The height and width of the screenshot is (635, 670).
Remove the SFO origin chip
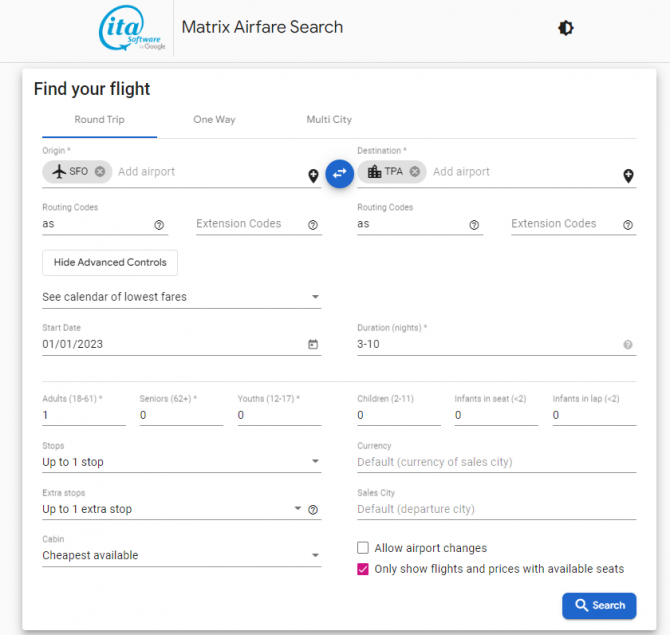(100, 171)
